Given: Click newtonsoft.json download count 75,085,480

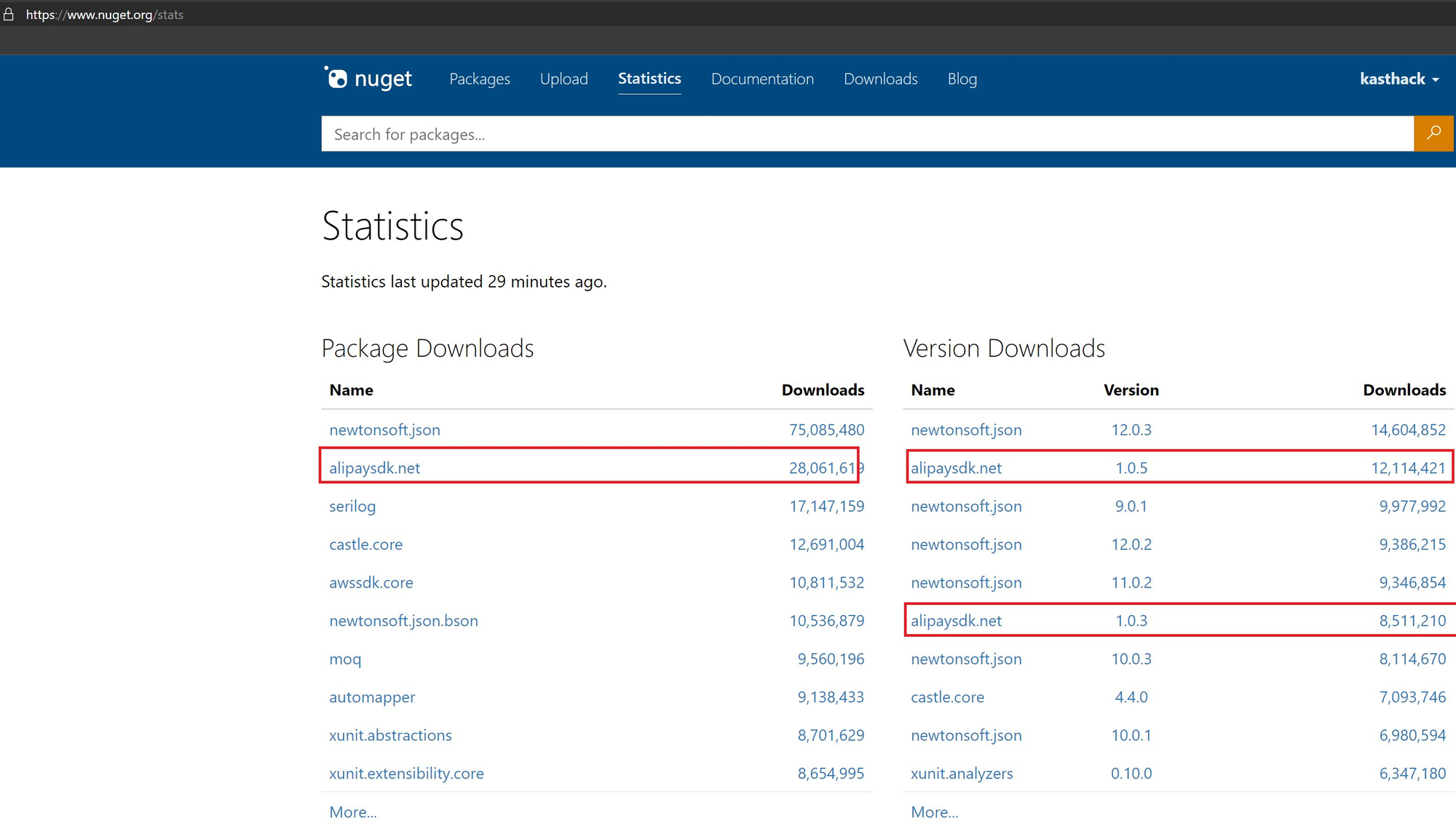Looking at the screenshot, I should point(826,430).
